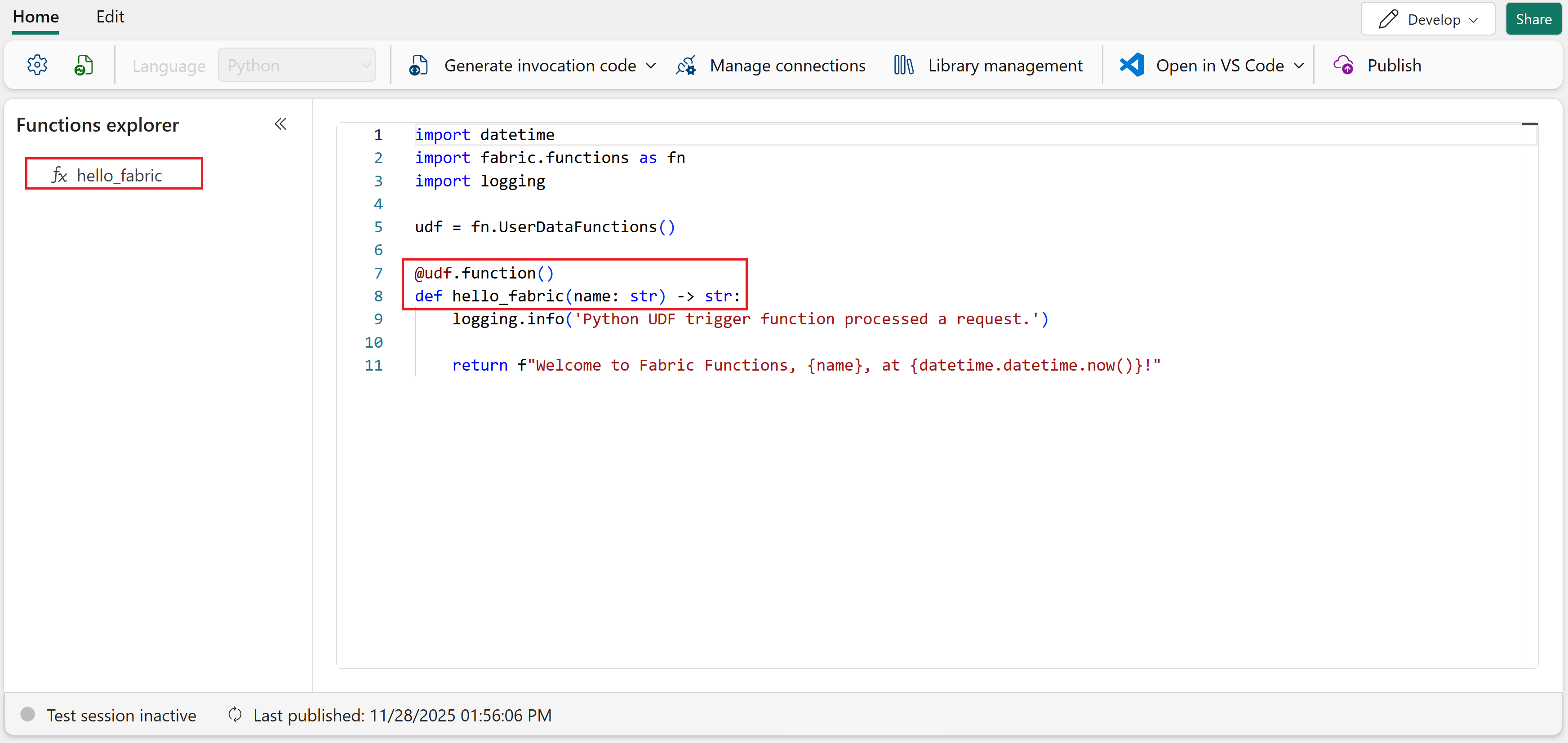
Task: Click the green Share button
Action: pos(1532,19)
